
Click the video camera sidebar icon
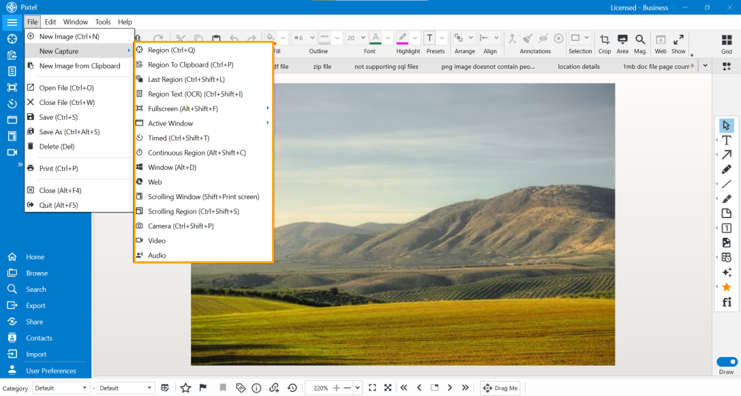[12, 152]
